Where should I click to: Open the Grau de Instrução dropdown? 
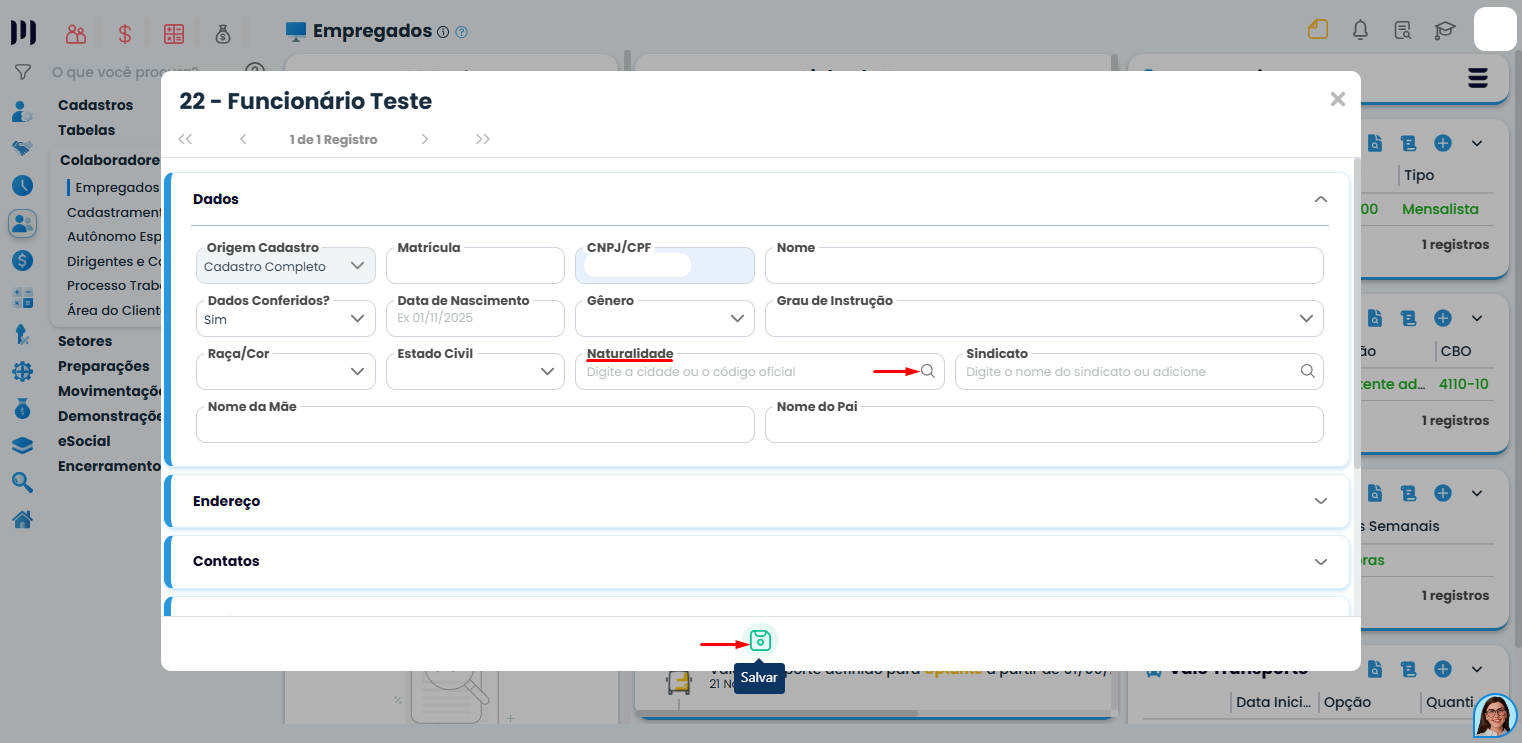pyautogui.click(x=1044, y=319)
